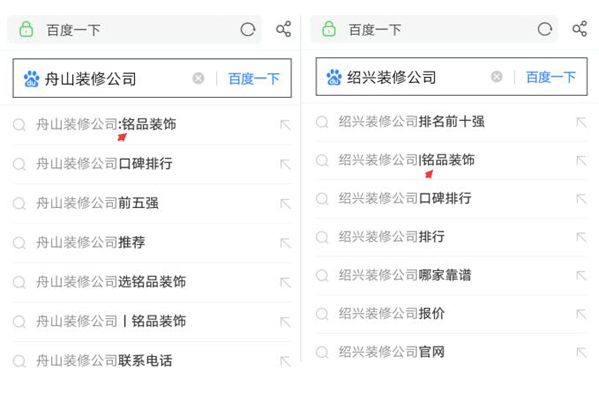This screenshot has width=599, height=395.
Task: Click fill arrow for 舟山装修公司推荐
Action: tap(285, 243)
